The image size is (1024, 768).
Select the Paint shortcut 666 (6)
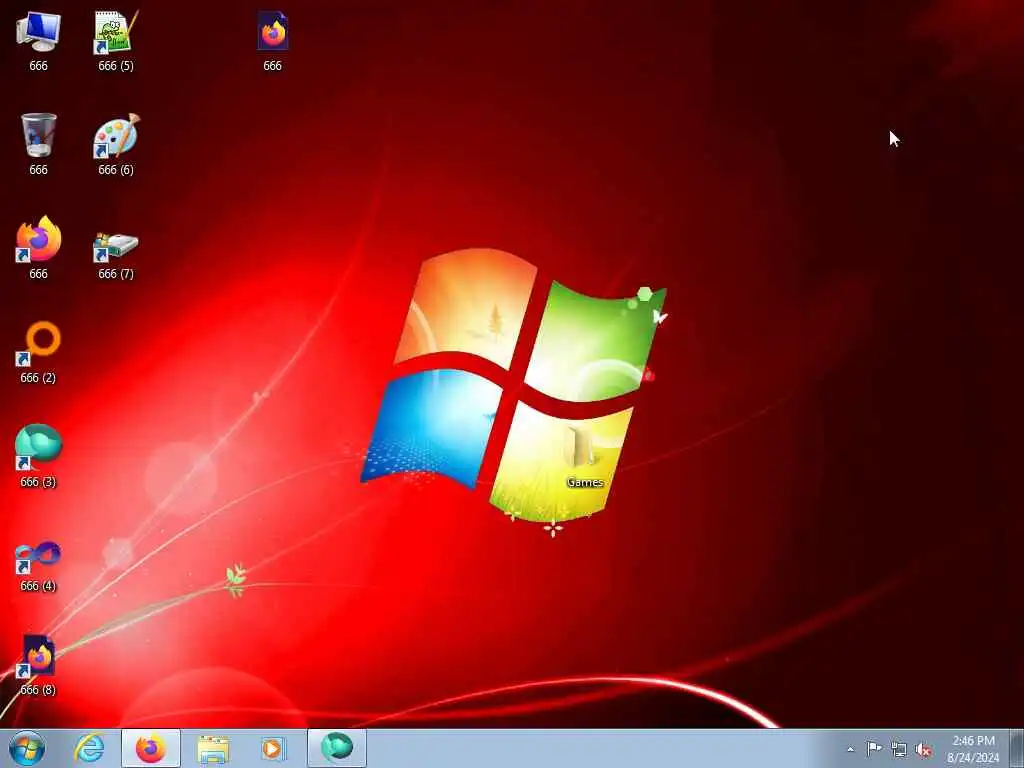[116, 144]
